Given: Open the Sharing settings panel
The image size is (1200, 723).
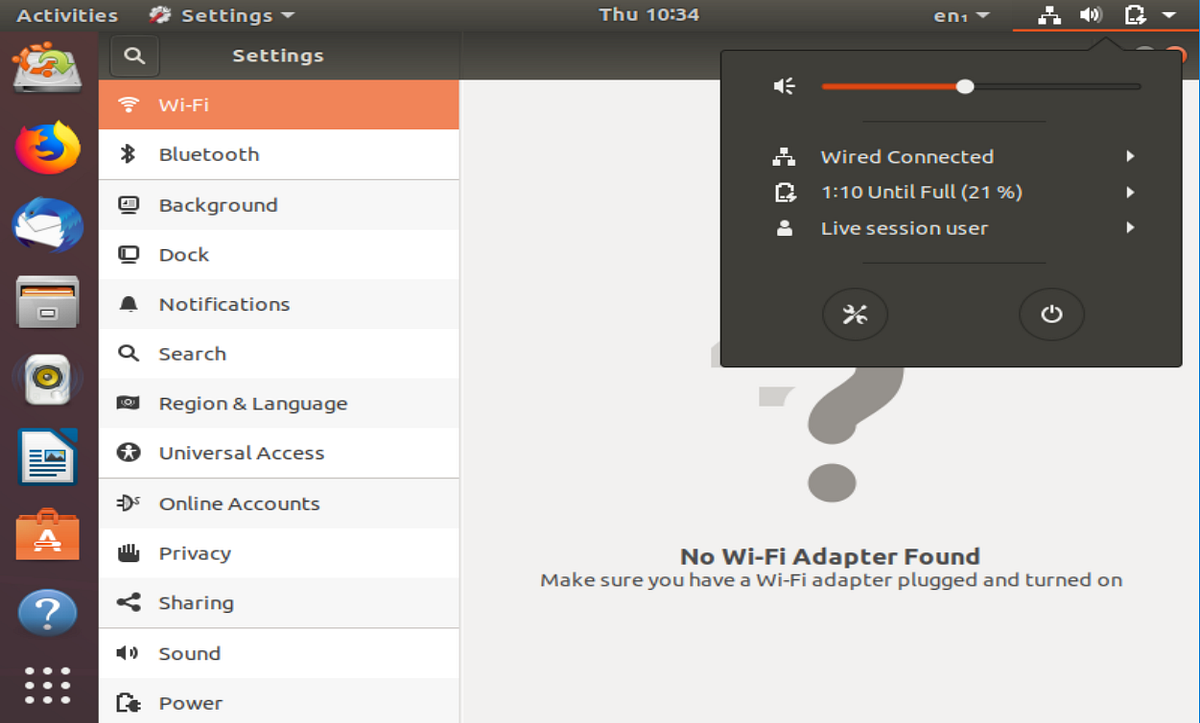Looking at the screenshot, I should pos(279,603).
